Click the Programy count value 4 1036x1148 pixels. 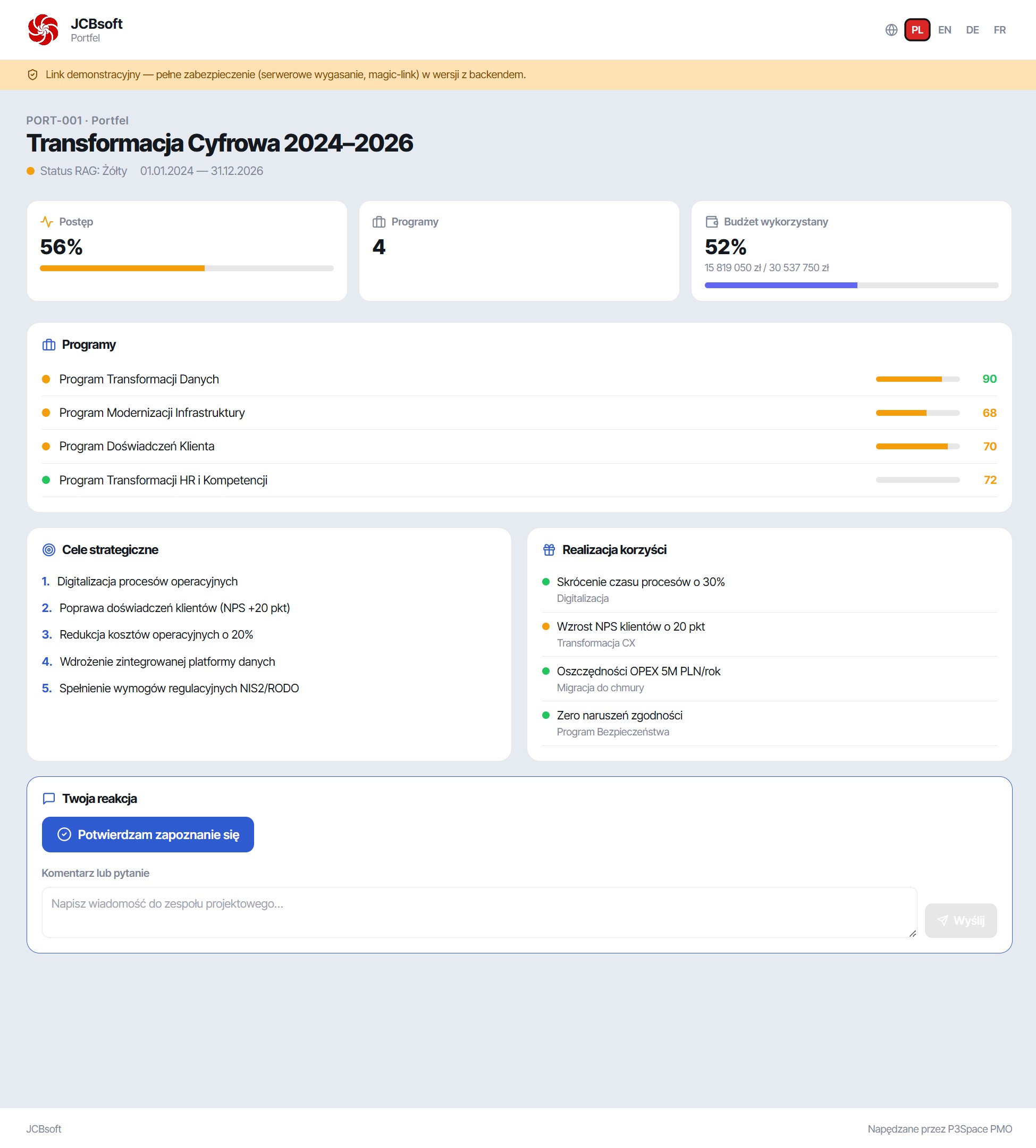[x=379, y=247]
